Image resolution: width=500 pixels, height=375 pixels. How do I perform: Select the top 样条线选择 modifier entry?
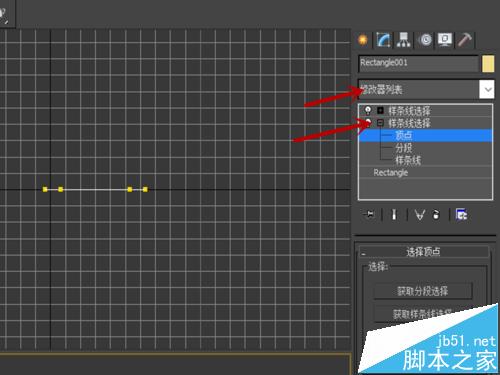[x=409, y=111]
